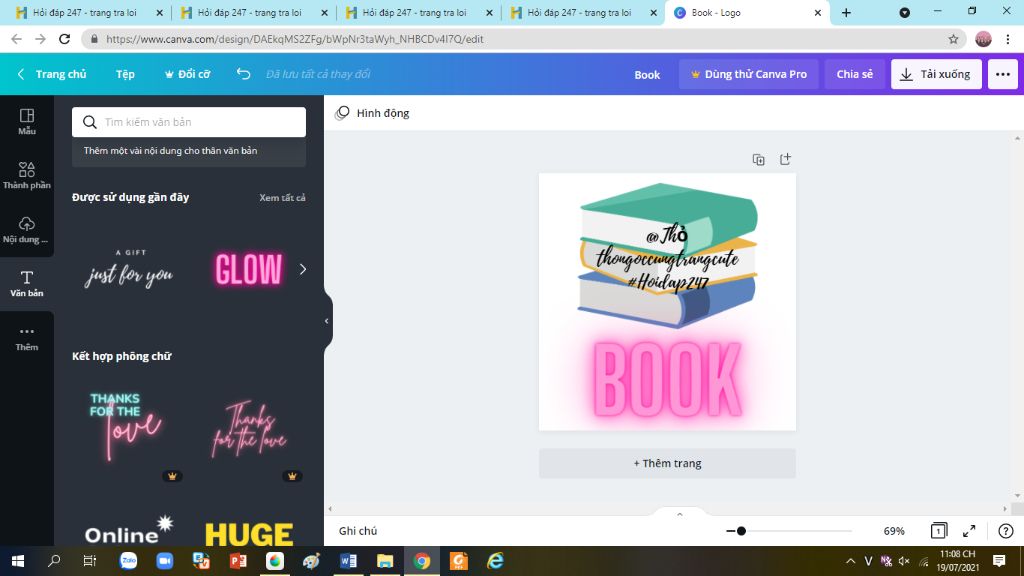The image size is (1024, 576).
Task: Click the address bar URL
Action: pyautogui.click(x=295, y=39)
